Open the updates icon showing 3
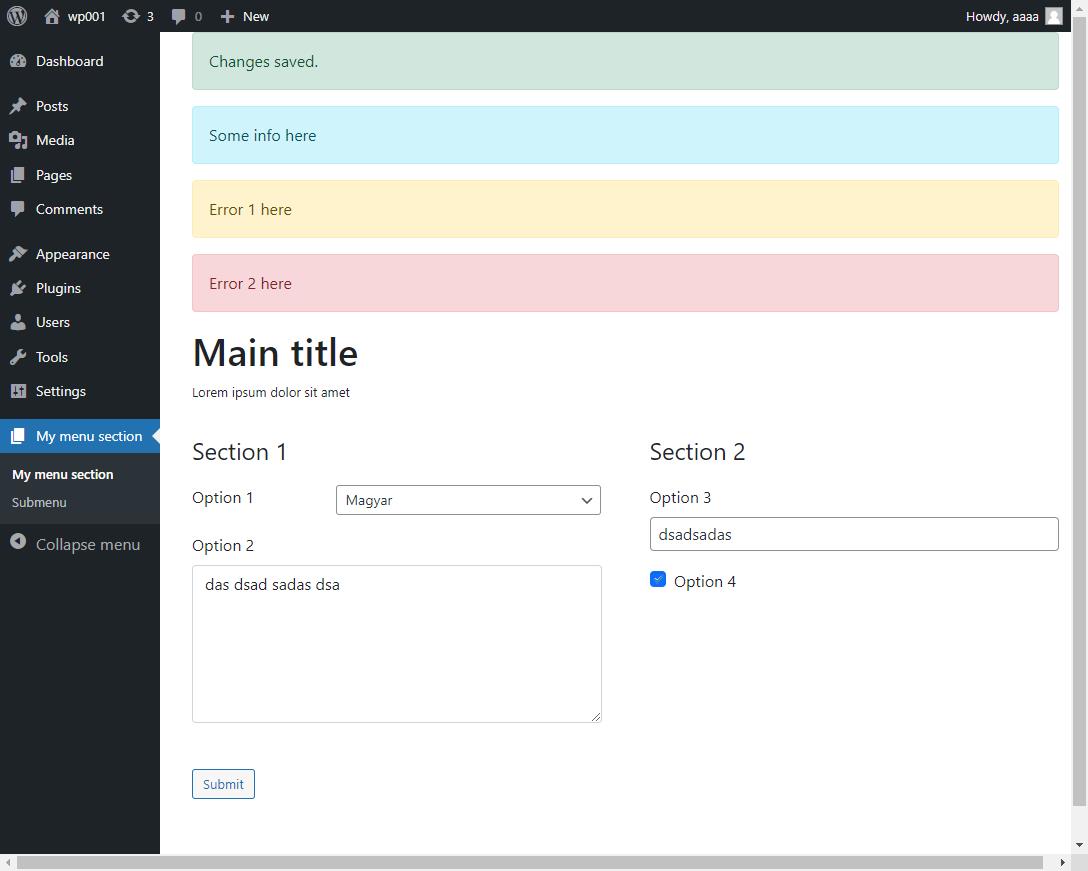 point(130,16)
